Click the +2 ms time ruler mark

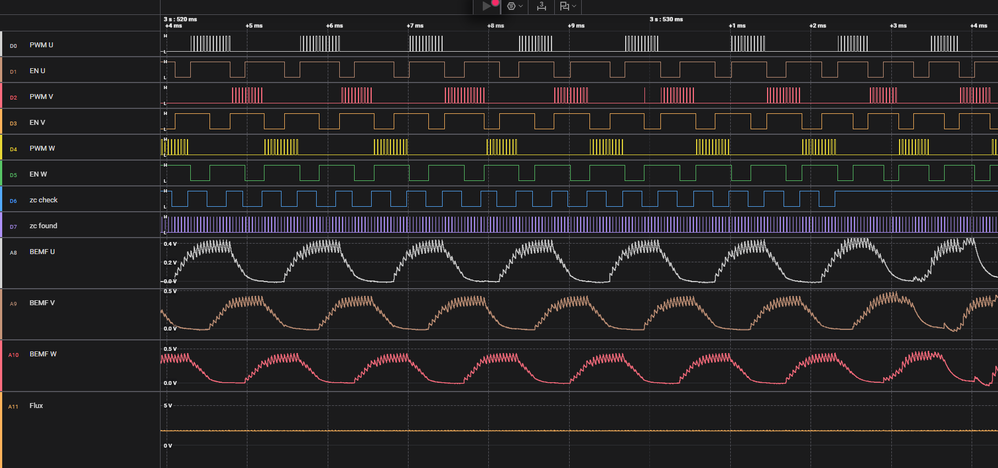tap(818, 25)
